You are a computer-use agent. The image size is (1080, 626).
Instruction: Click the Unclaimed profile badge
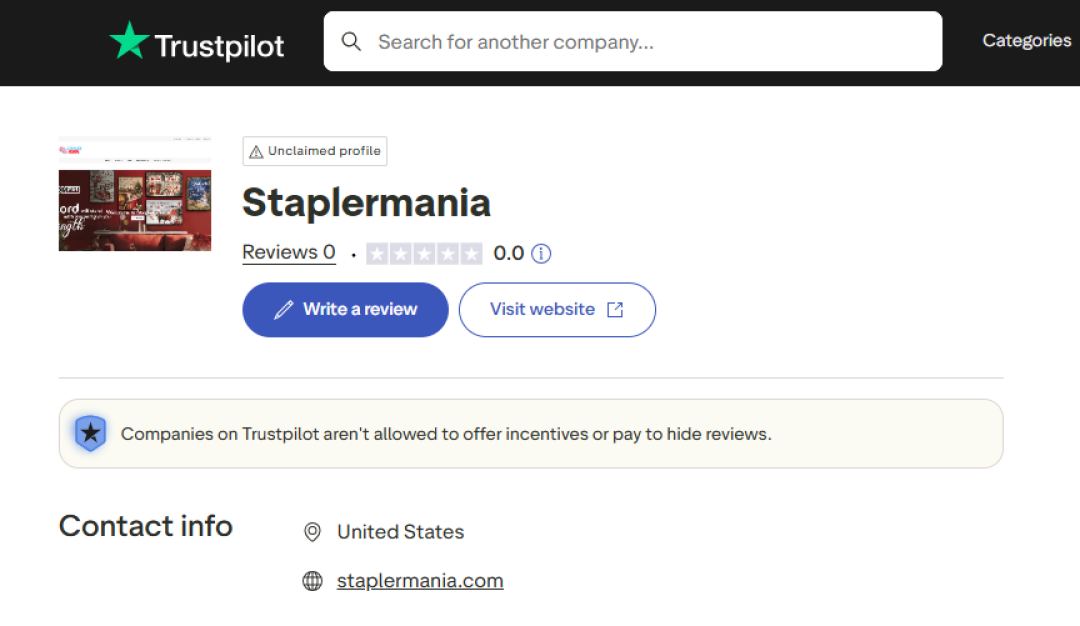pos(315,151)
